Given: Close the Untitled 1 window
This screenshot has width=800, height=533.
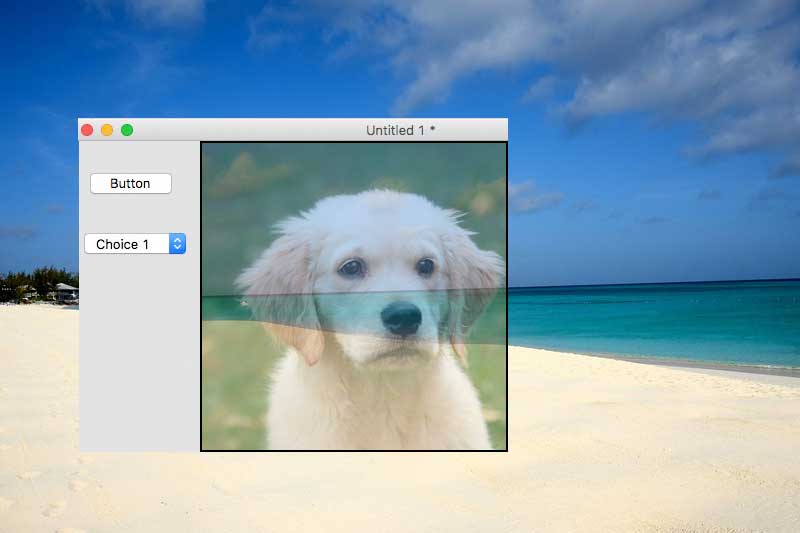Looking at the screenshot, I should pos(87,130).
